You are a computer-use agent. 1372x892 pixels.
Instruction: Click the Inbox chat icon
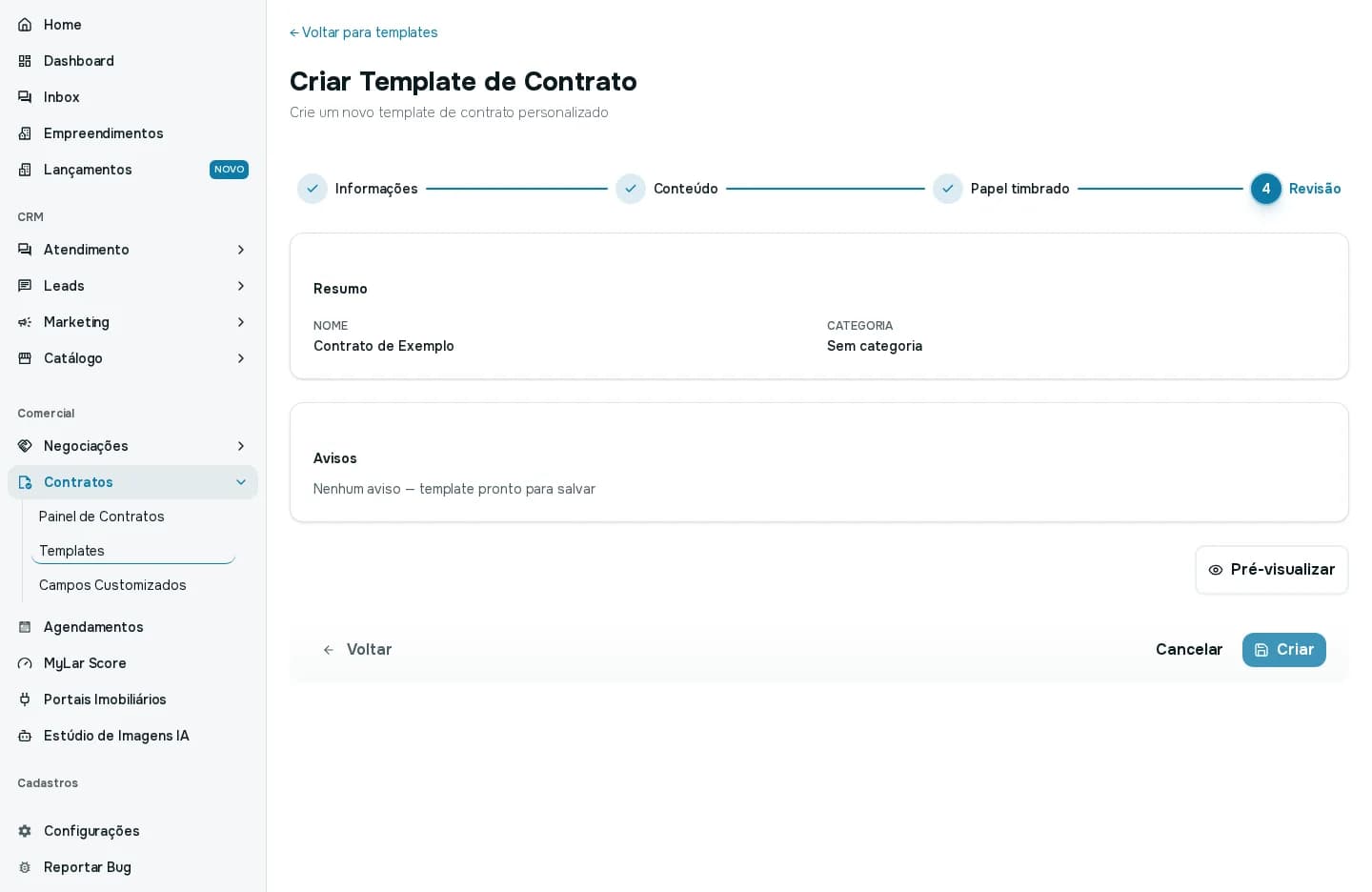coord(25,97)
